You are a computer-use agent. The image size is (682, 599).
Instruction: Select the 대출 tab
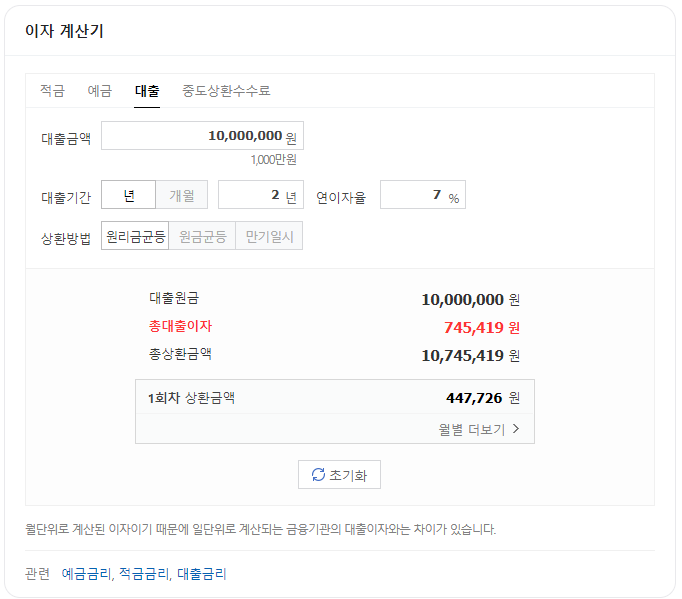click(147, 90)
